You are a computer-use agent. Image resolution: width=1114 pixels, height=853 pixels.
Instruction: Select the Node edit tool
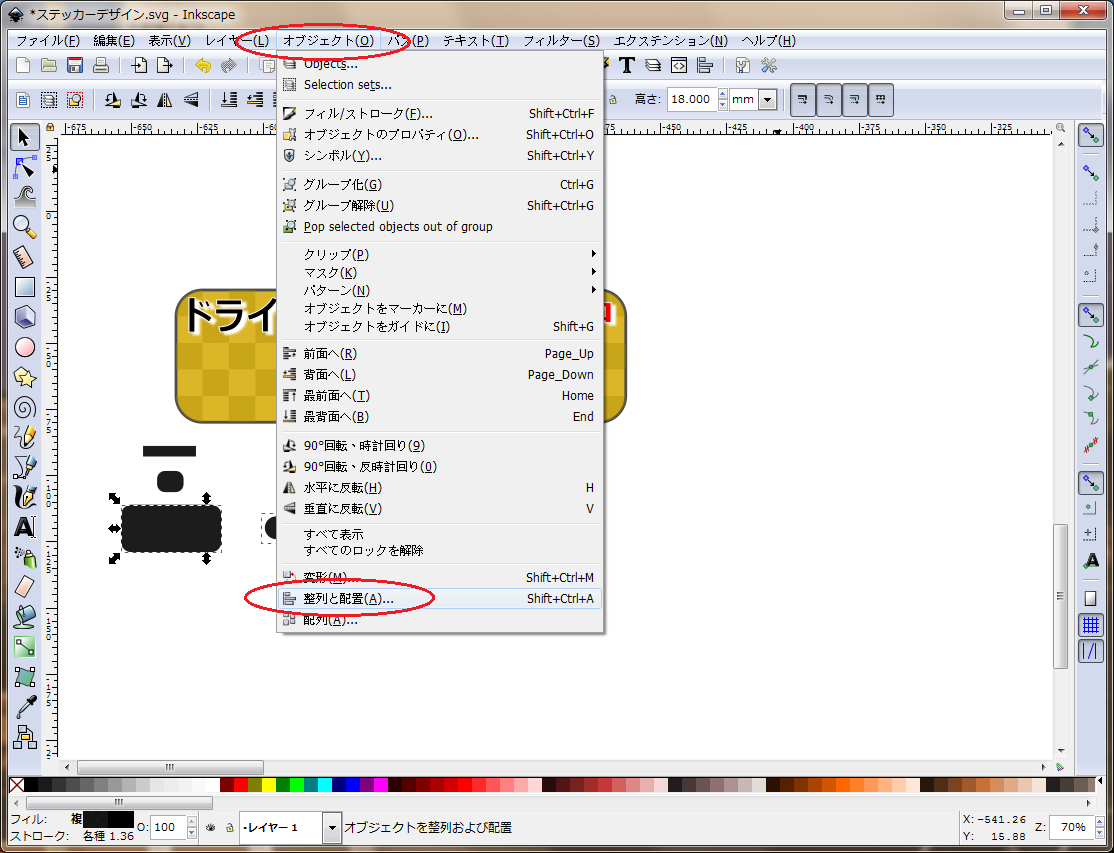24,166
